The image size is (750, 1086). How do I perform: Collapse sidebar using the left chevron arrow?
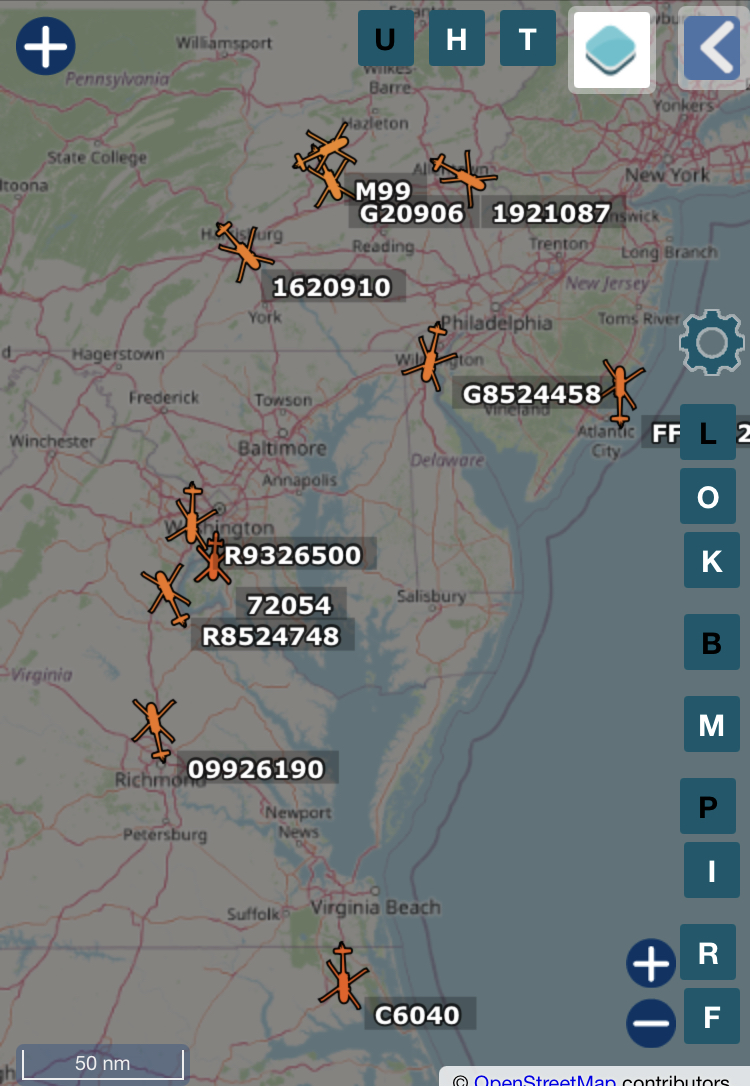[x=712, y=48]
